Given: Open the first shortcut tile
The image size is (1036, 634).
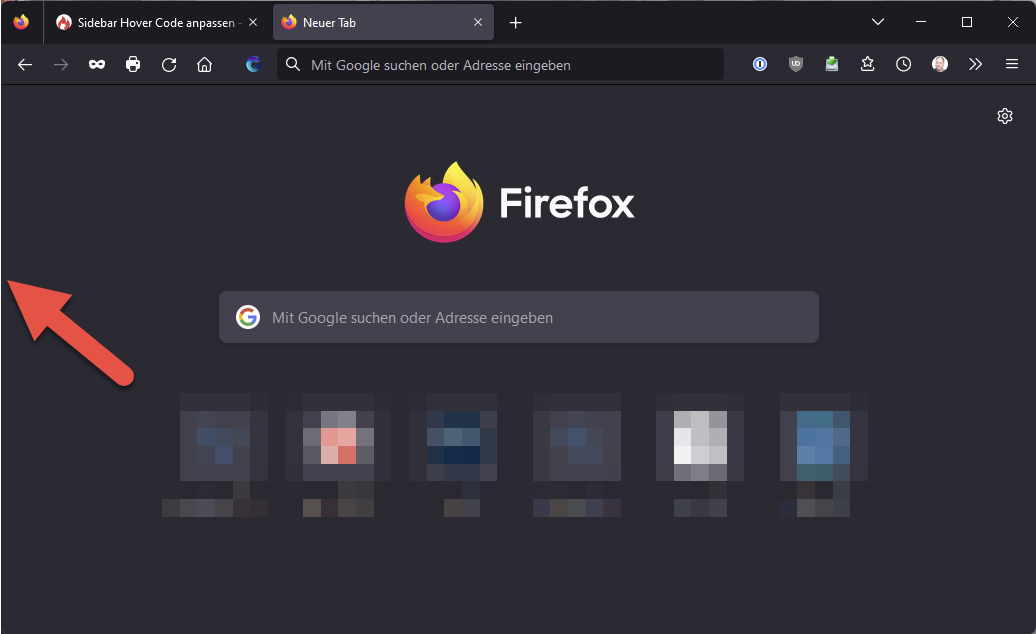Looking at the screenshot, I should pyautogui.click(x=215, y=454).
